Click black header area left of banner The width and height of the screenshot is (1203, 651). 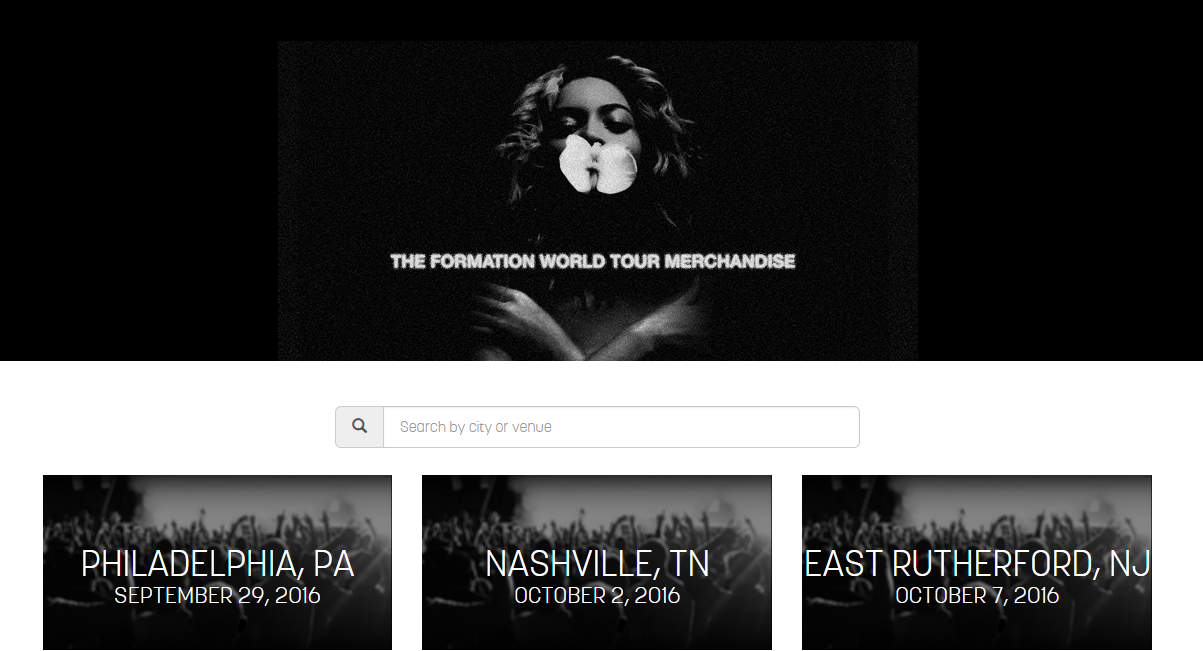point(139,180)
